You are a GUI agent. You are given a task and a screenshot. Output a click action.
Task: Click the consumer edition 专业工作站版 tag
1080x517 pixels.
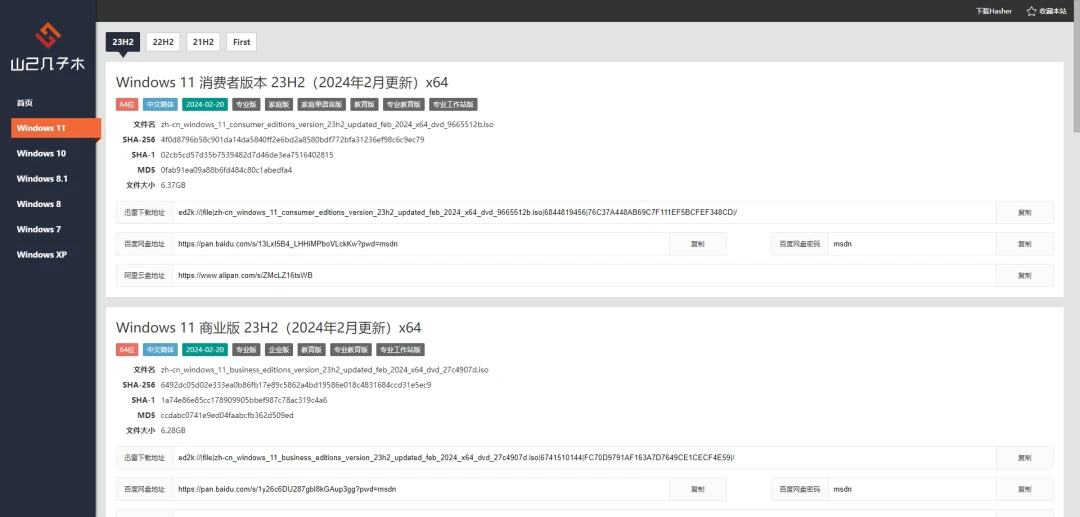click(453, 105)
